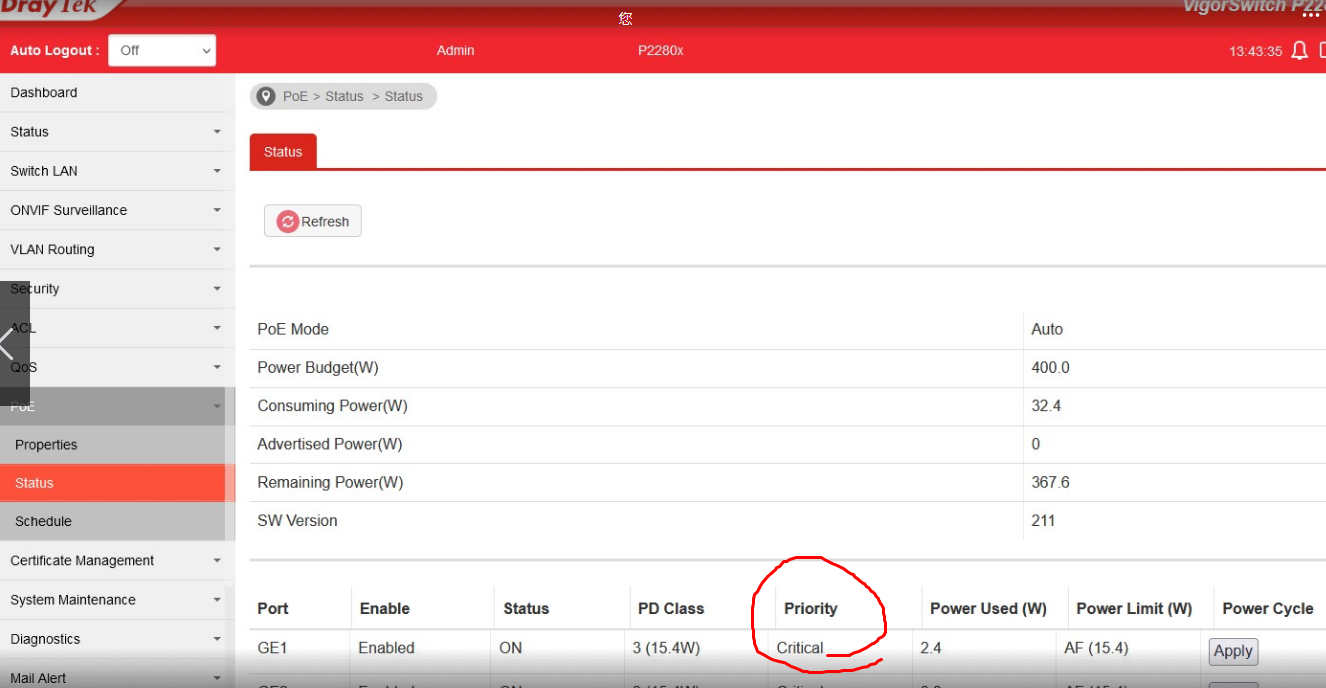Click the Priority column header

(810, 608)
